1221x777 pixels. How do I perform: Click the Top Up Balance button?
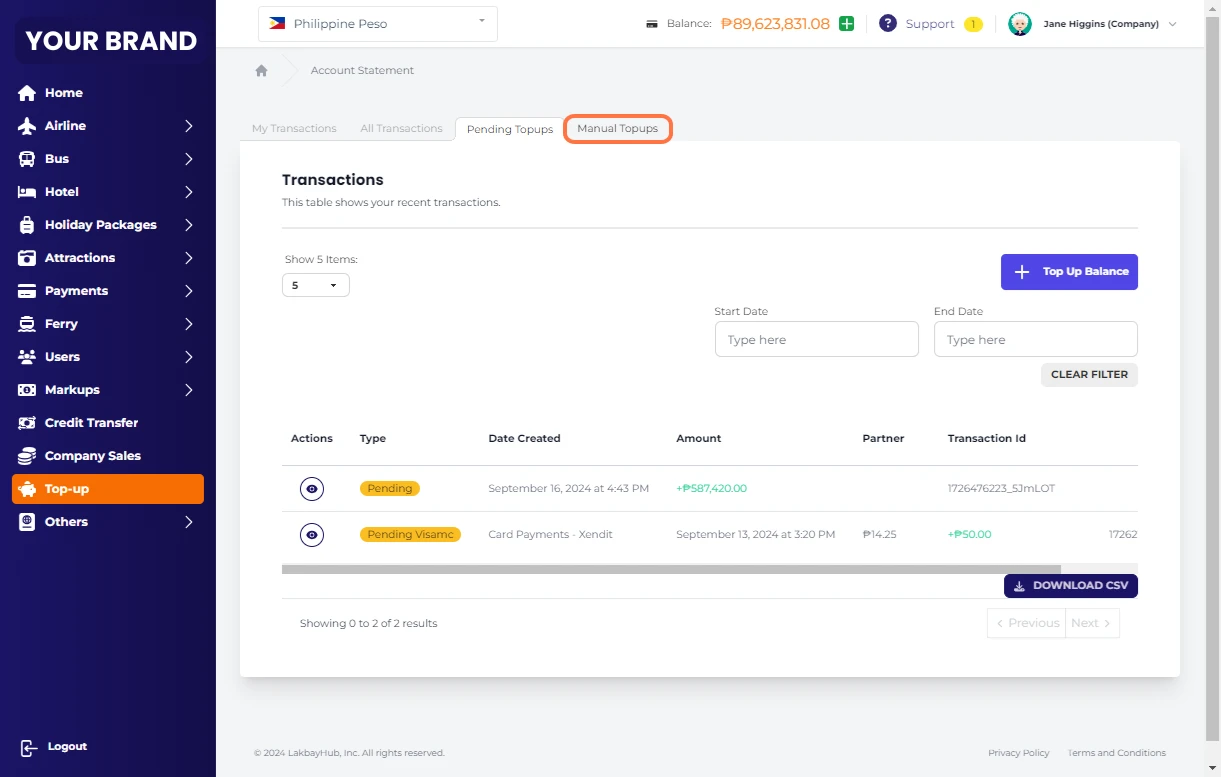tap(1069, 272)
